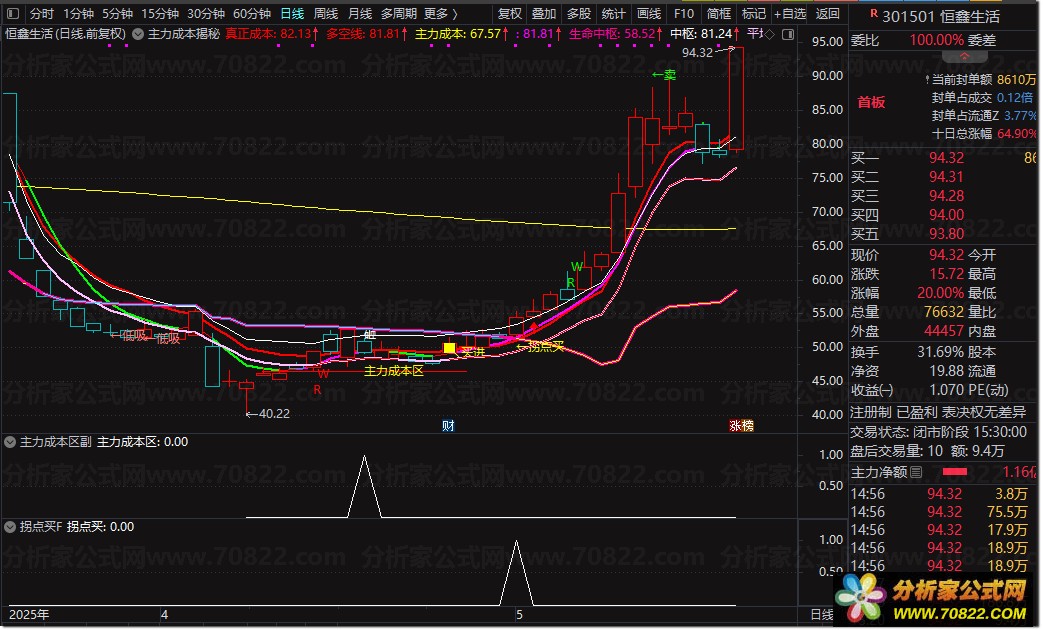Switch to 月线 monthly chart
The width and height of the screenshot is (1043, 630).
pyautogui.click(x=360, y=13)
